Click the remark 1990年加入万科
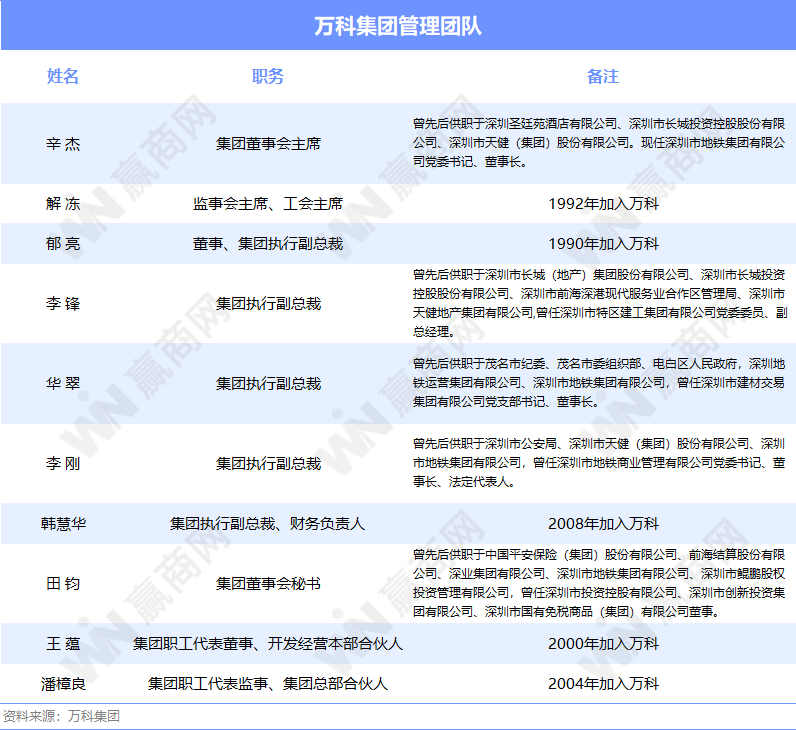Image resolution: width=796 pixels, height=730 pixels. (x=603, y=244)
